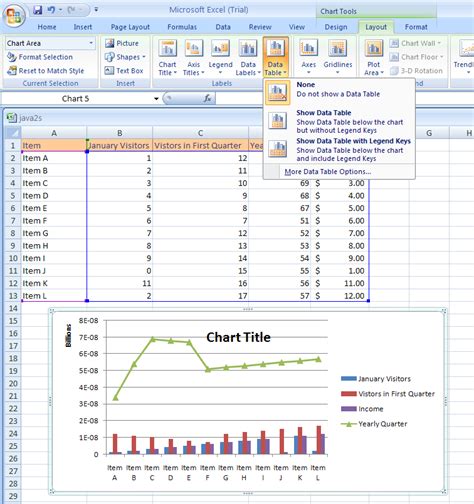This screenshot has height=504, width=474.
Task: Click 3-D Rotation
Action: tap(416, 71)
